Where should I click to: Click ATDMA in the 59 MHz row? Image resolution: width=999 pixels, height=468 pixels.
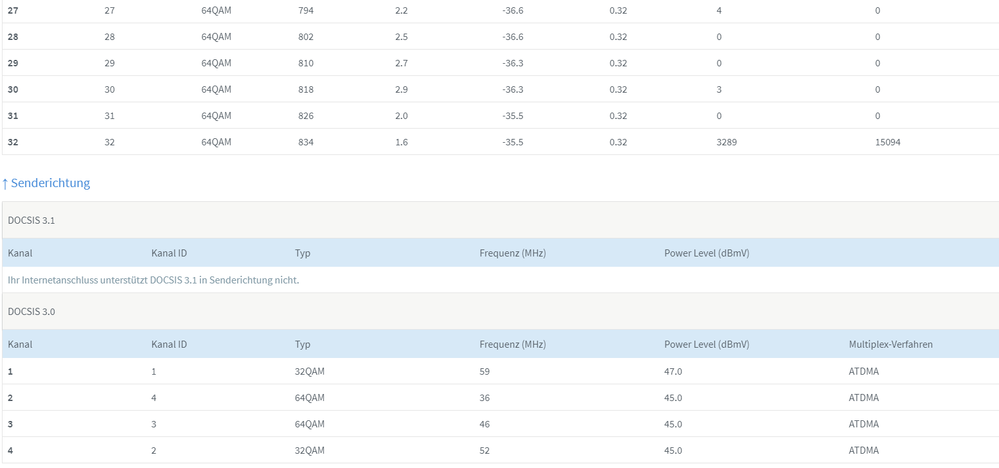864,372
